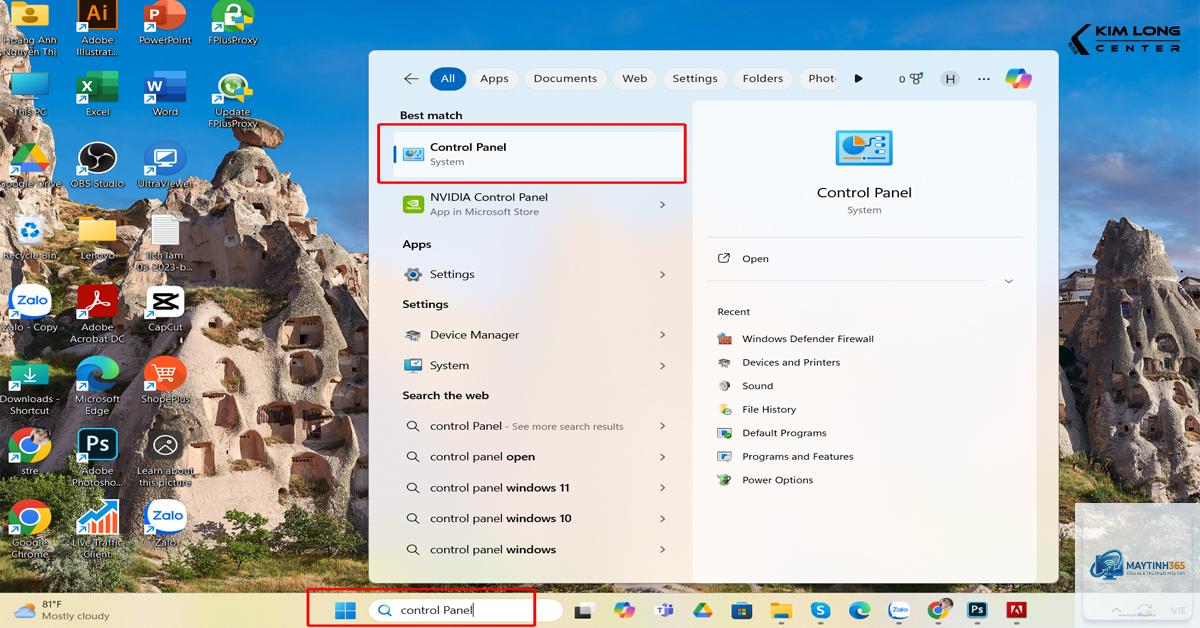The image size is (1200, 628).
Task: Open Skype from the taskbar
Action: click(x=820, y=610)
